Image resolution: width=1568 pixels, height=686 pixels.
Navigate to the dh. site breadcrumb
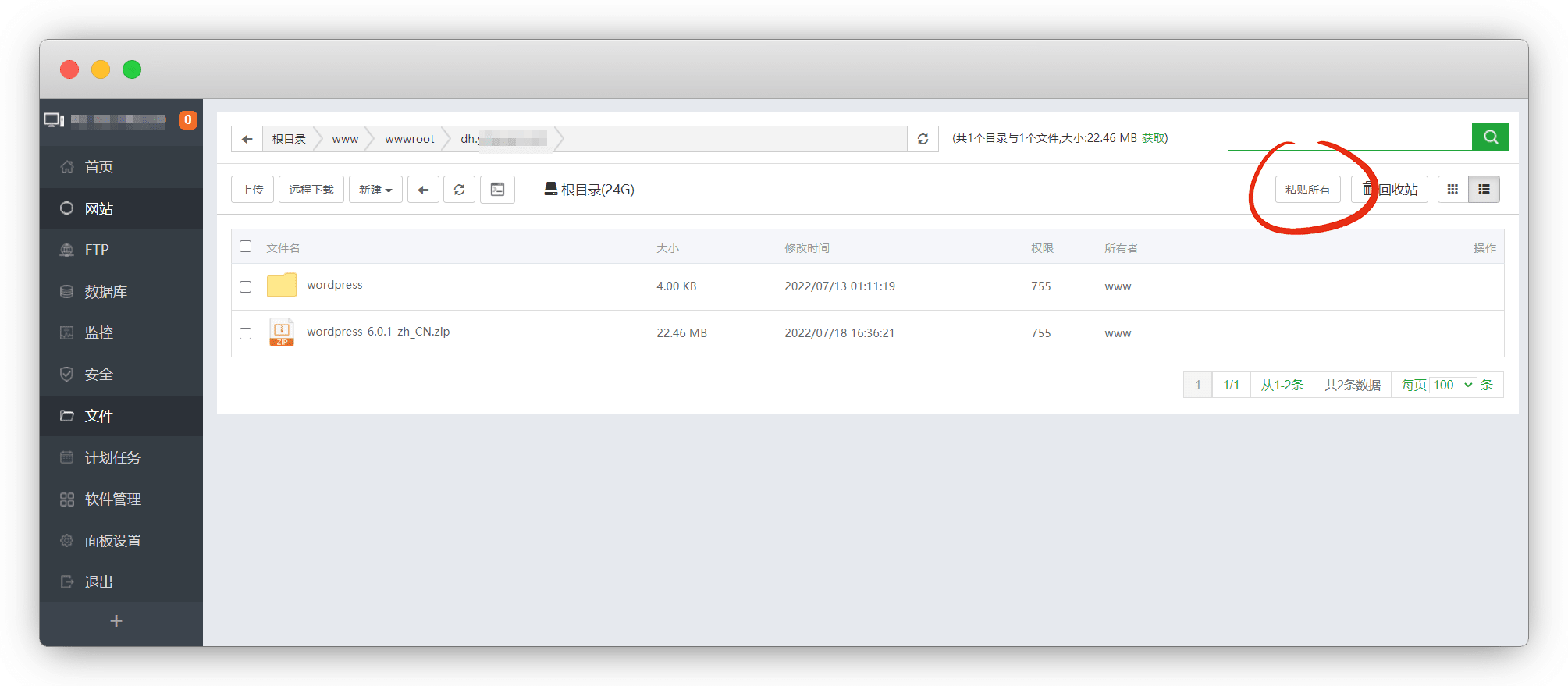(503, 139)
